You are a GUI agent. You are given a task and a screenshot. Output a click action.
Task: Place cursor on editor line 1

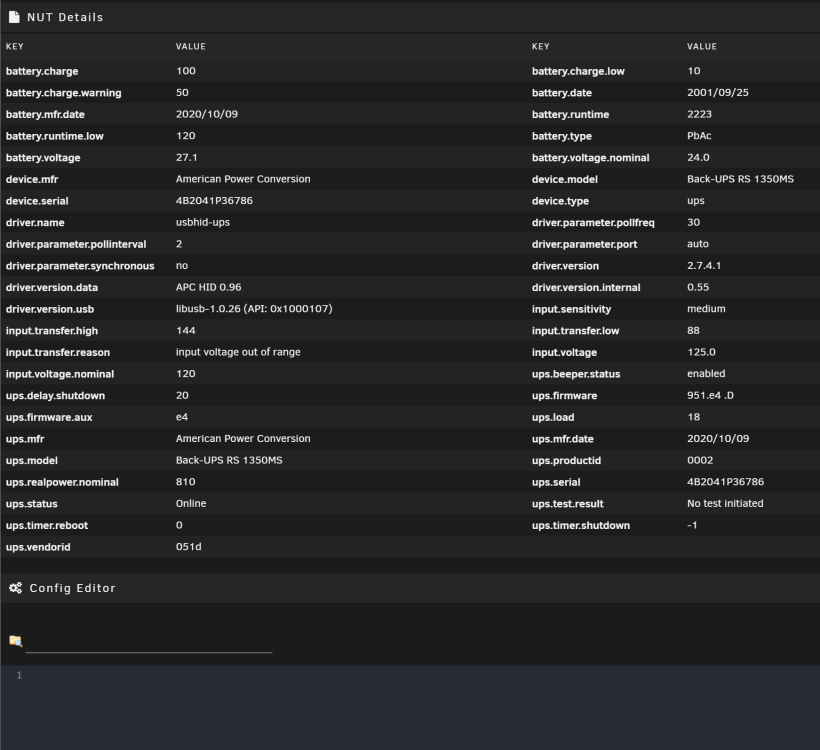(418, 675)
